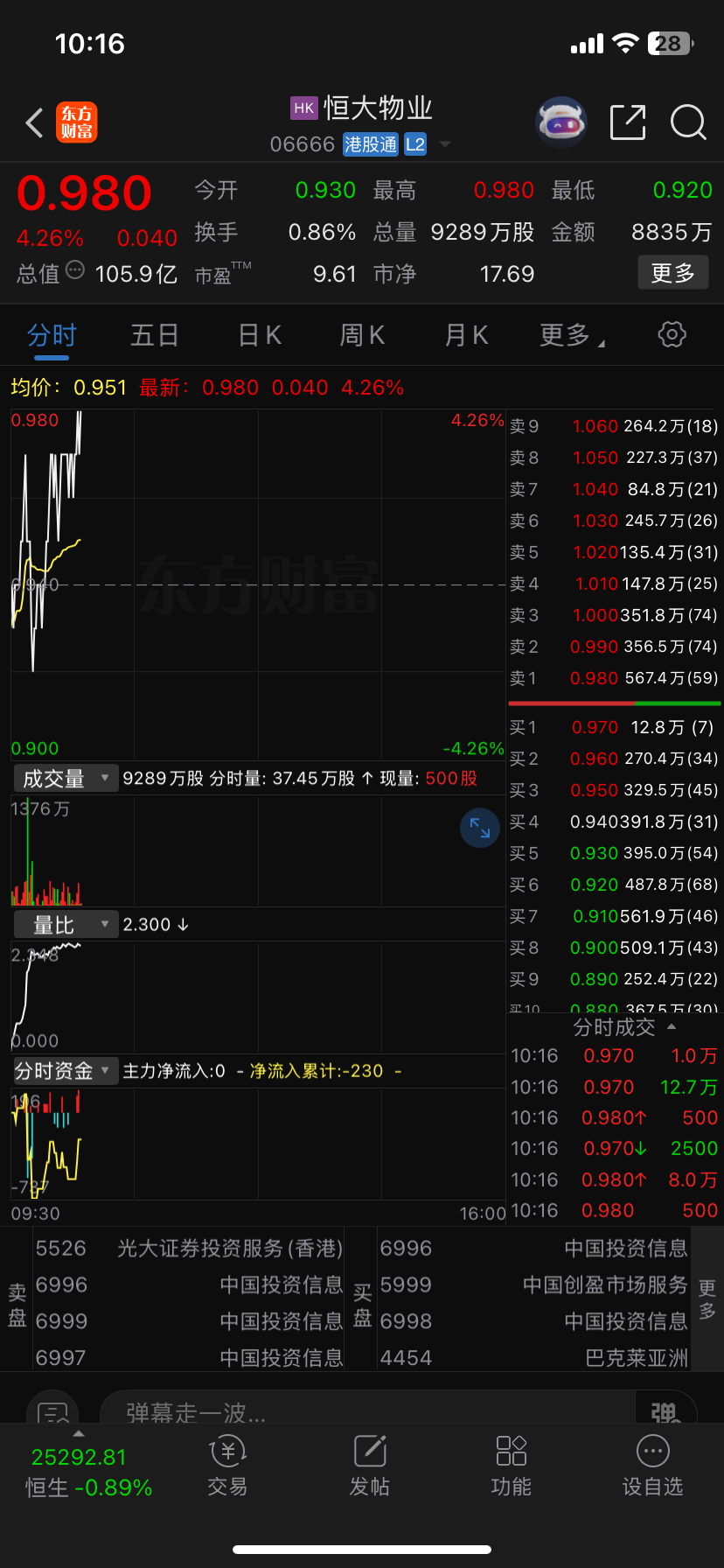Open the search magnifier icon
724x1568 pixels.
688,122
